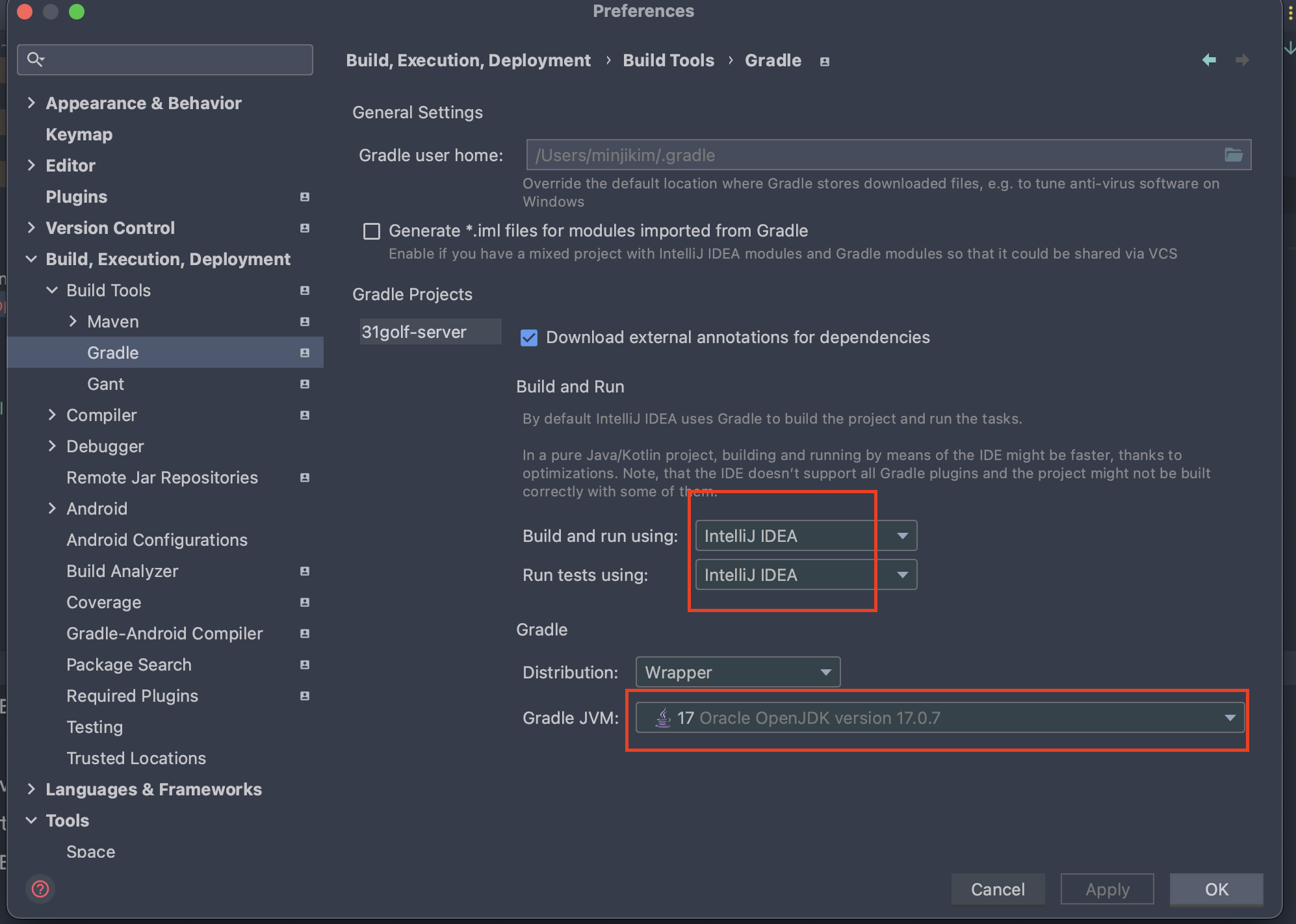Click project settings icon next to Plugins
The image size is (1296, 924).
304,197
